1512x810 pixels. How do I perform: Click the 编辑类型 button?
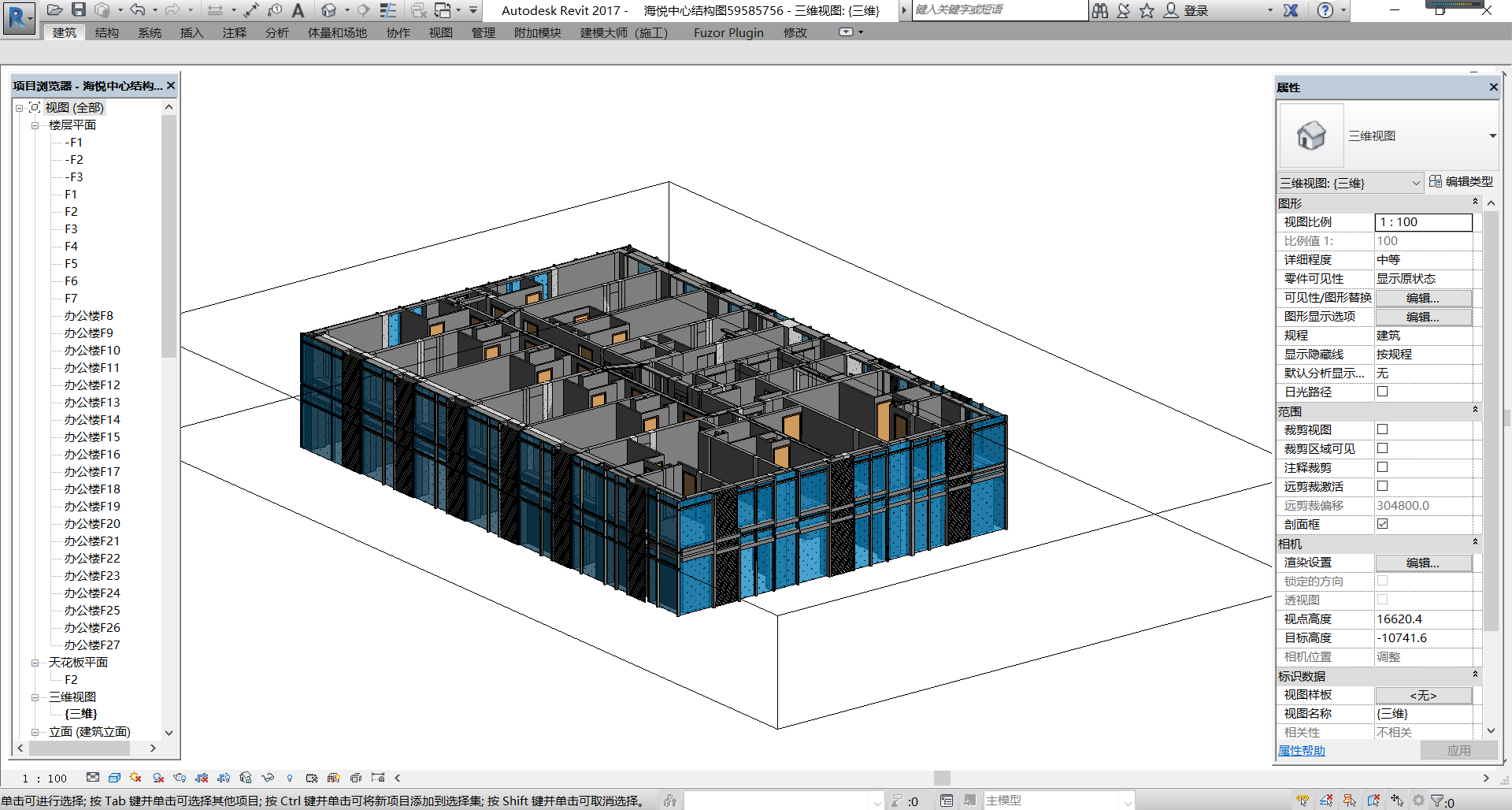click(x=1462, y=181)
